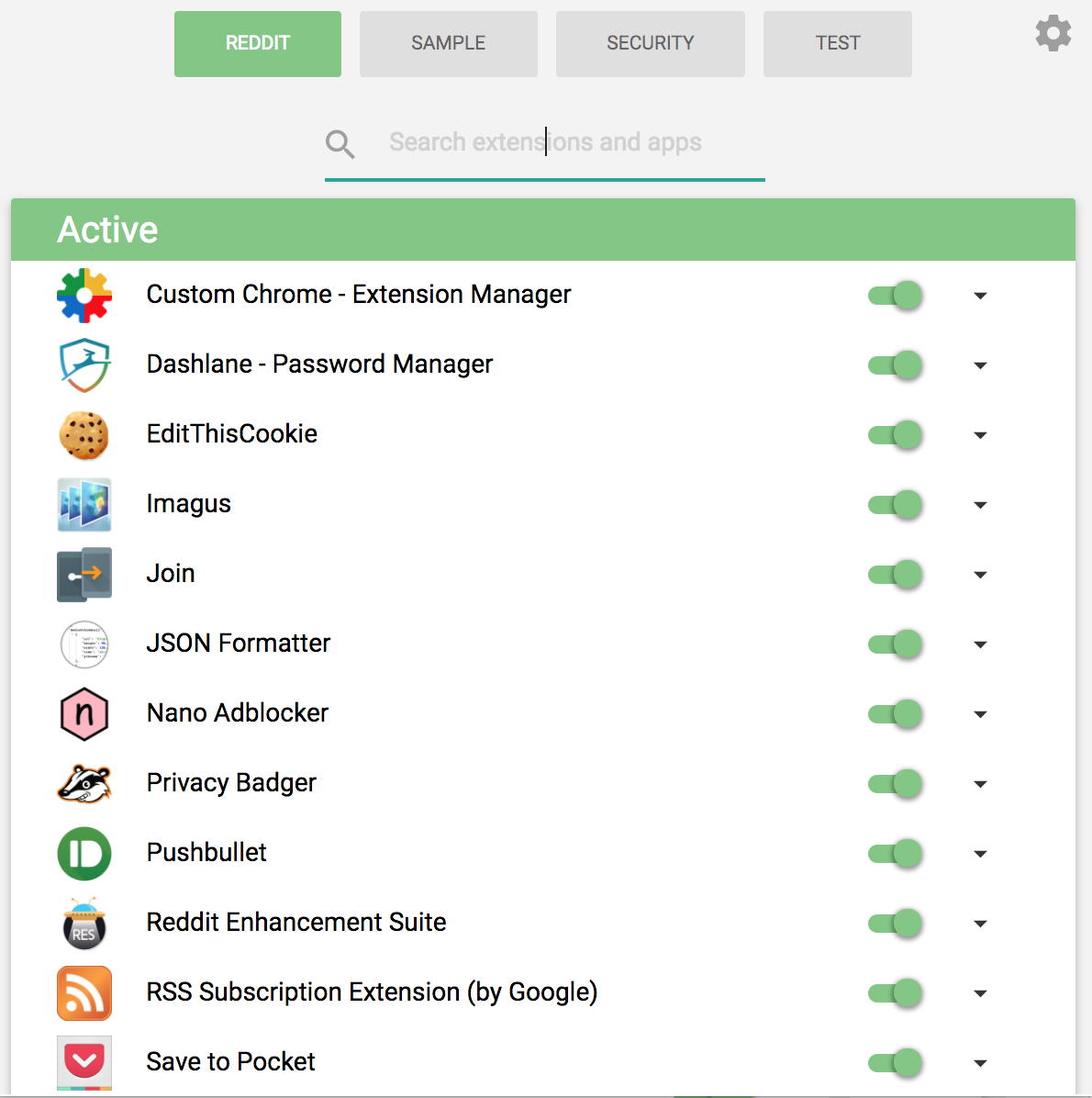Switch to the TEST profile tab
This screenshot has width=1092, height=1098.
(x=837, y=43)
